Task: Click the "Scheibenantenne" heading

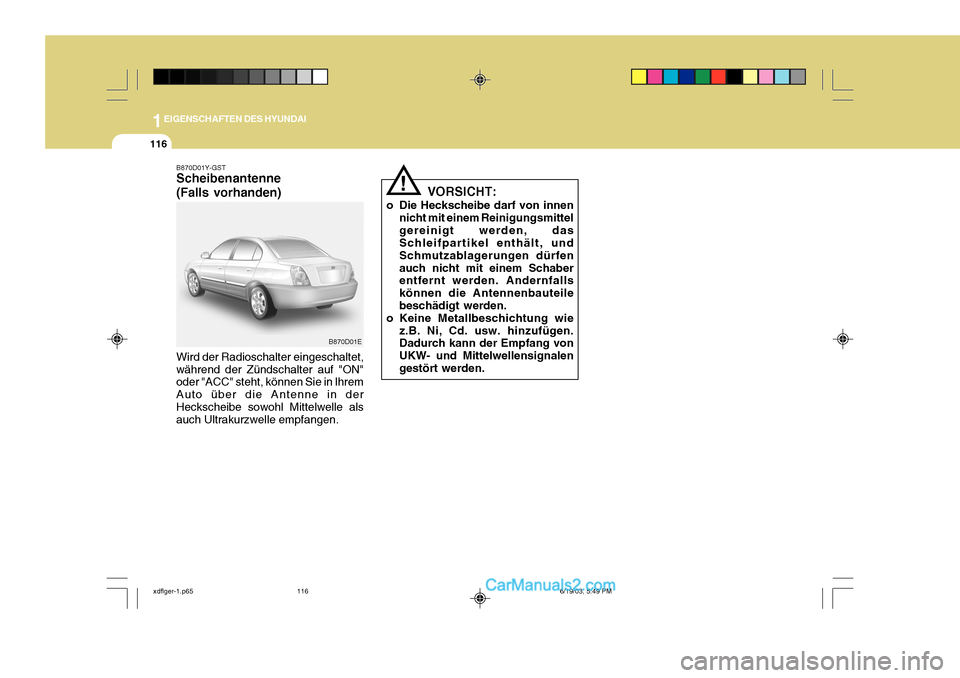Action: [228, 178]
